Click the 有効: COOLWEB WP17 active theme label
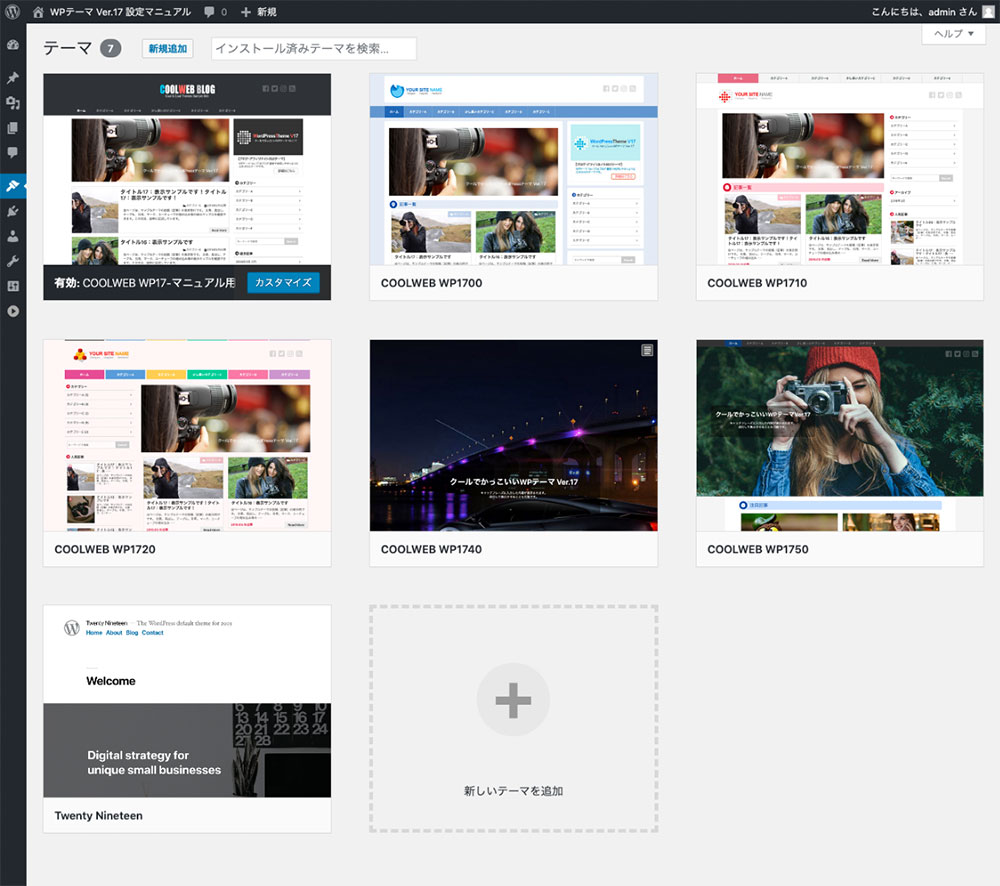 [145, 283]
